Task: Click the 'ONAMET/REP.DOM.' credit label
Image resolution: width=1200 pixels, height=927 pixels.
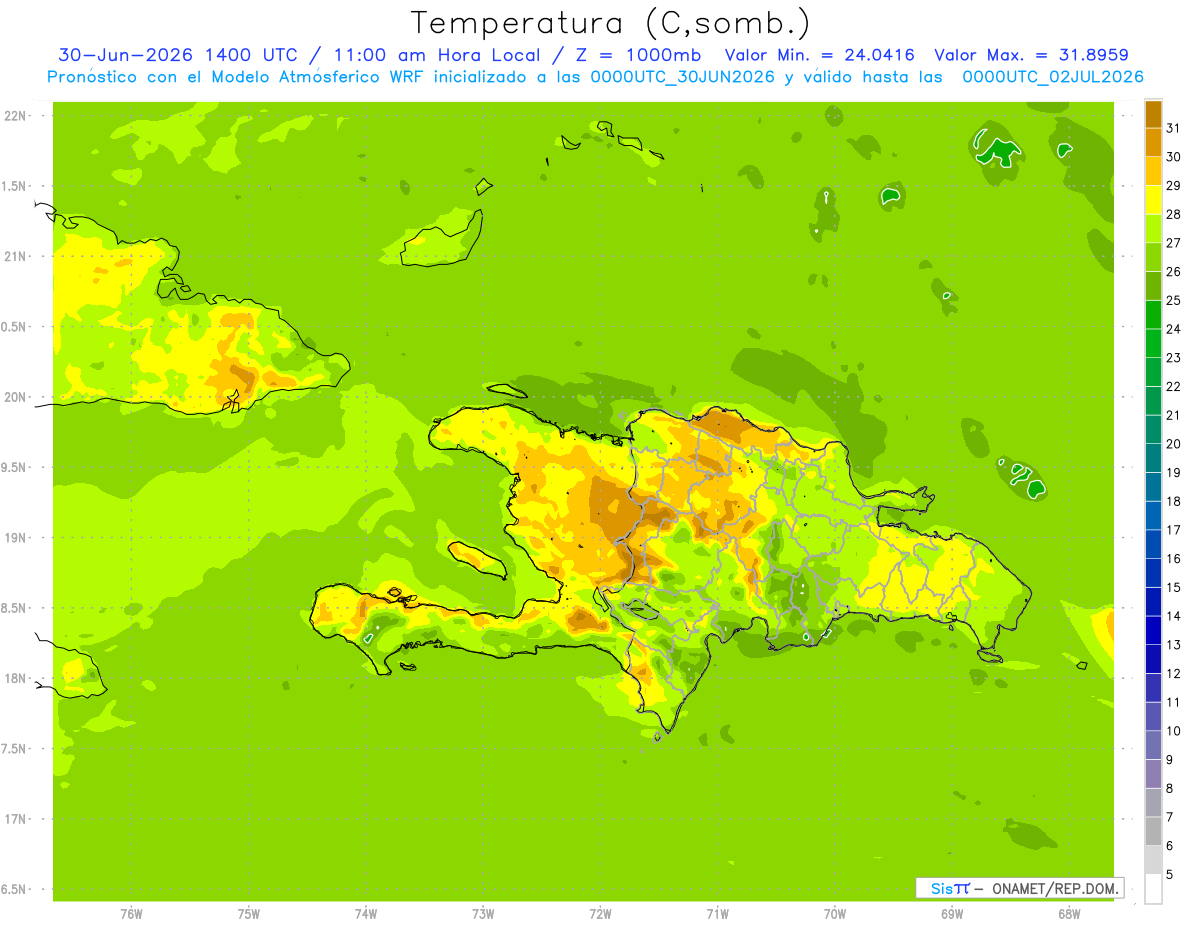Action: 1055,888
